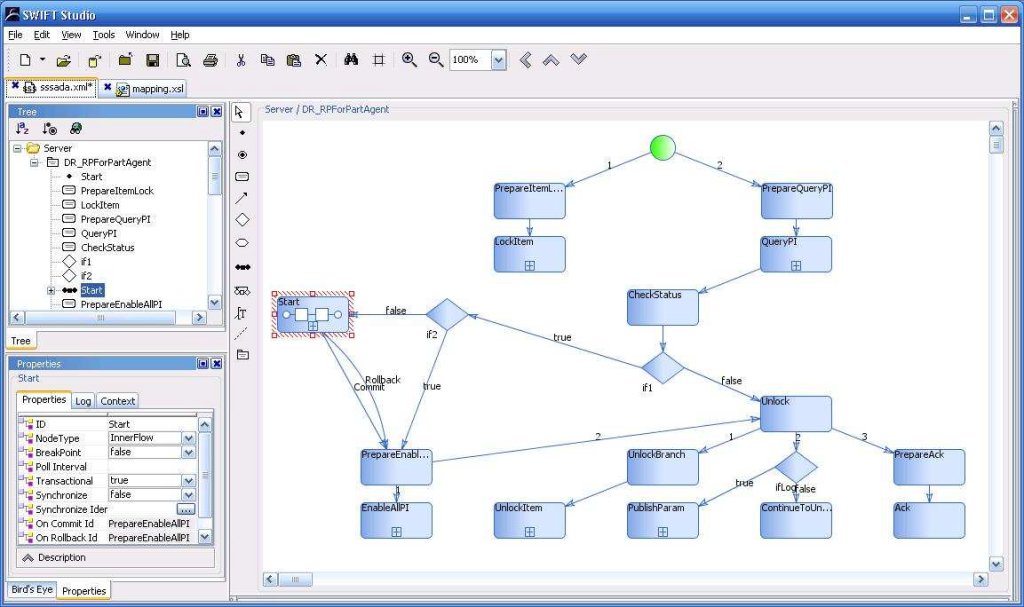
Task: Zoom out with the magnifier minus icon
Action: pos(436,60)
